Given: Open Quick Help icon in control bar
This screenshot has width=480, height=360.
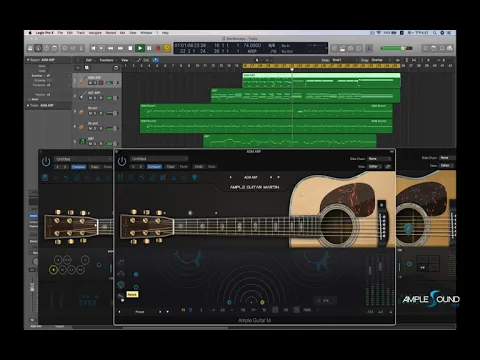Looking at the screenshot, I should [46, 48].
